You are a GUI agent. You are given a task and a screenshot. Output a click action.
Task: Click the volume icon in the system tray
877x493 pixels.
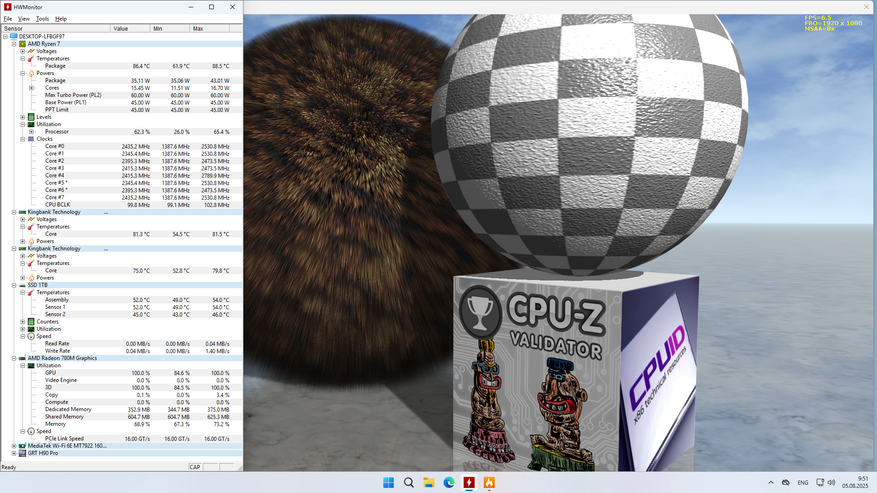831,482
